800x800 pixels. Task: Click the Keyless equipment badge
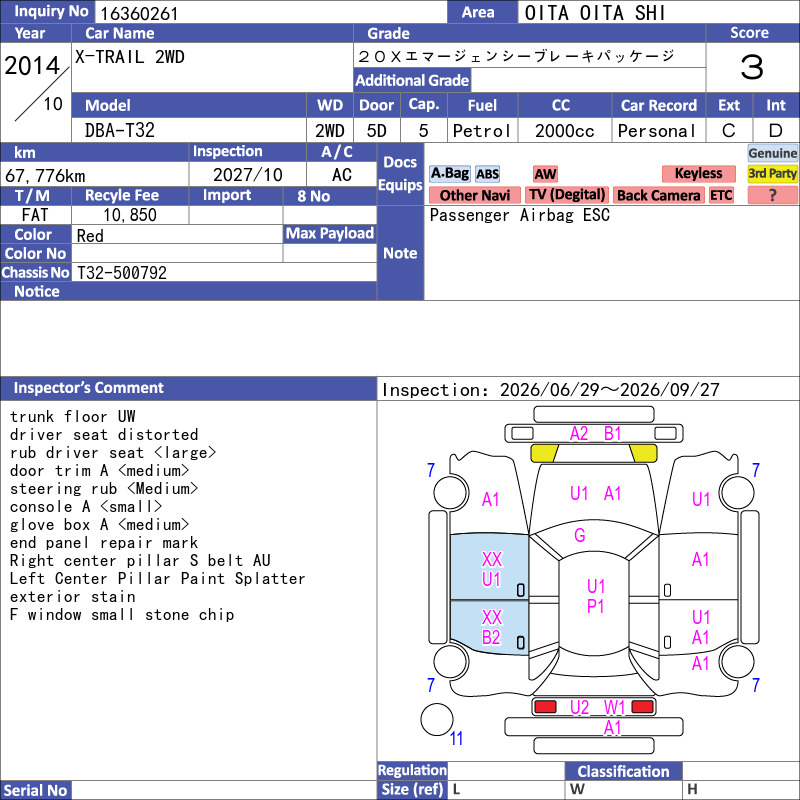[698, 173]
